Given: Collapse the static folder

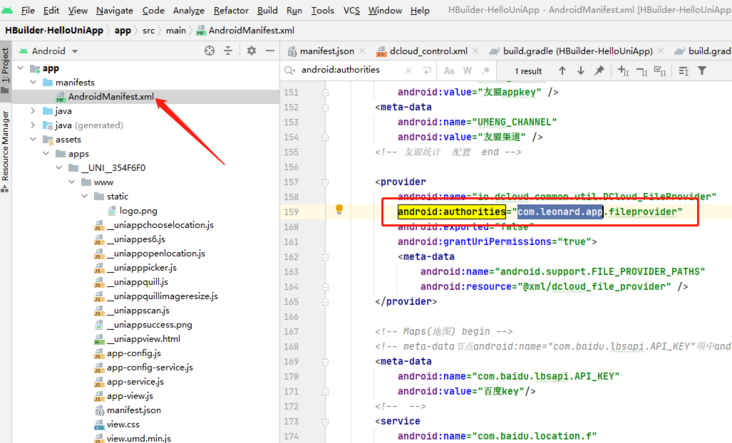Looking at the screenshot, I should click(x=84, y=196).
